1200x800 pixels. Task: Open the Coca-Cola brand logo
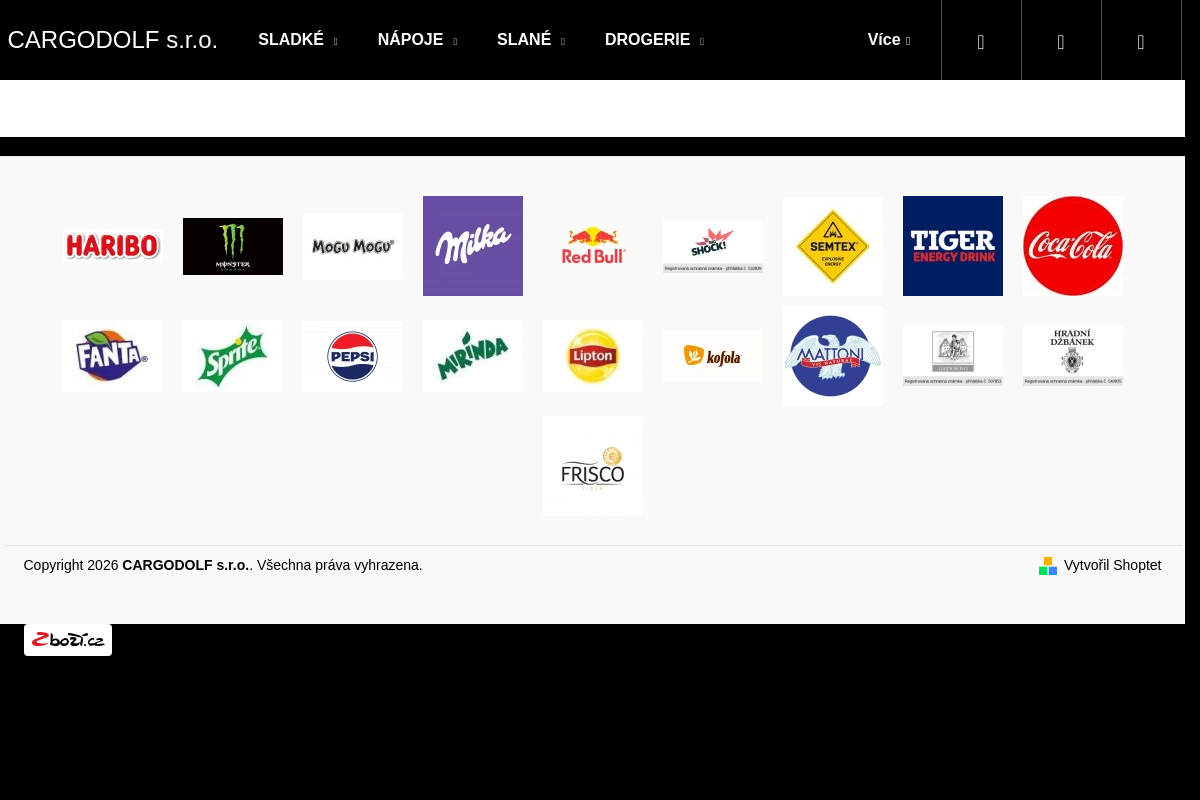pos(1073,246)
